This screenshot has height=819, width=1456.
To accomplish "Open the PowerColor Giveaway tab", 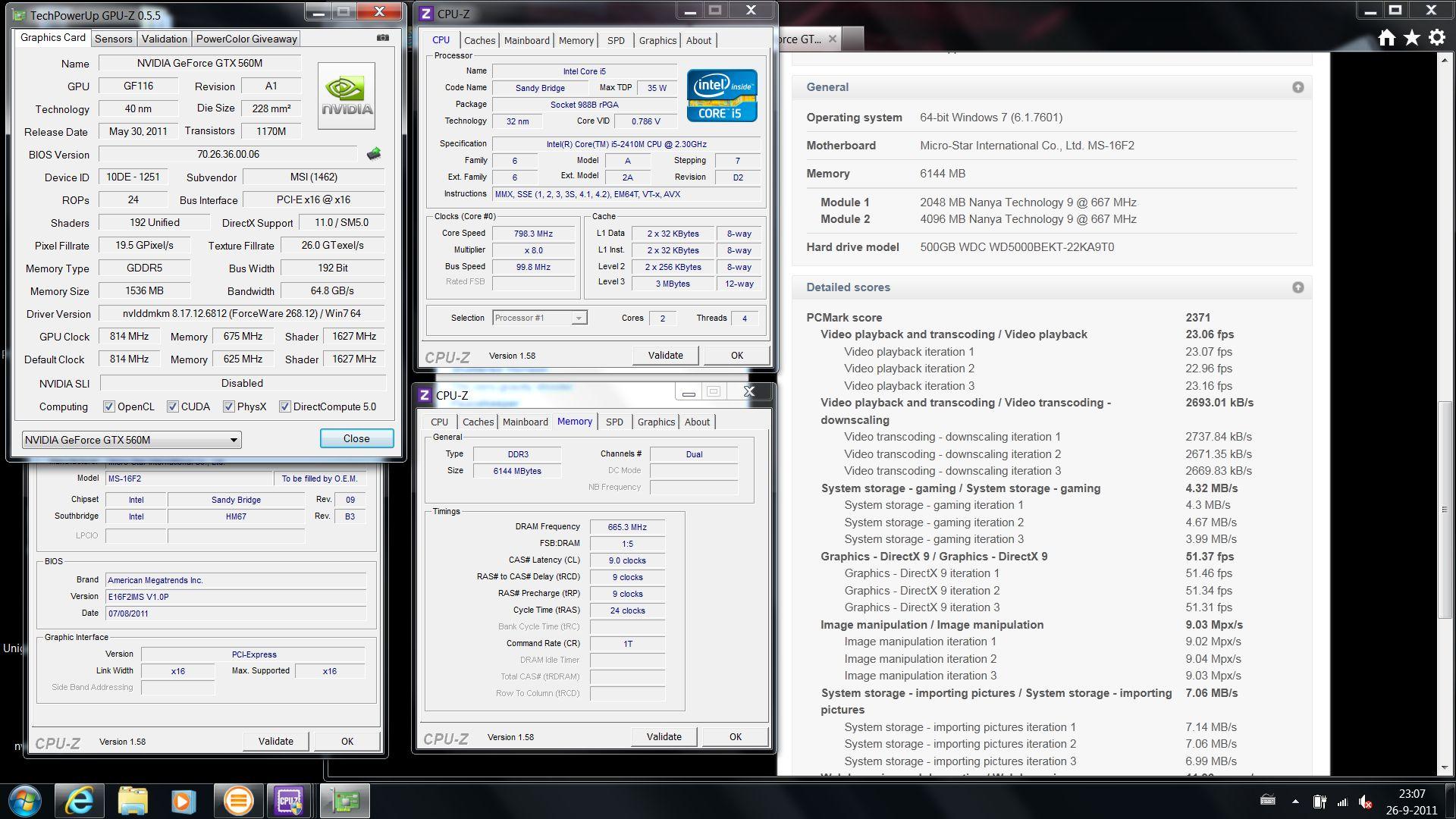I will coord(246,39).
